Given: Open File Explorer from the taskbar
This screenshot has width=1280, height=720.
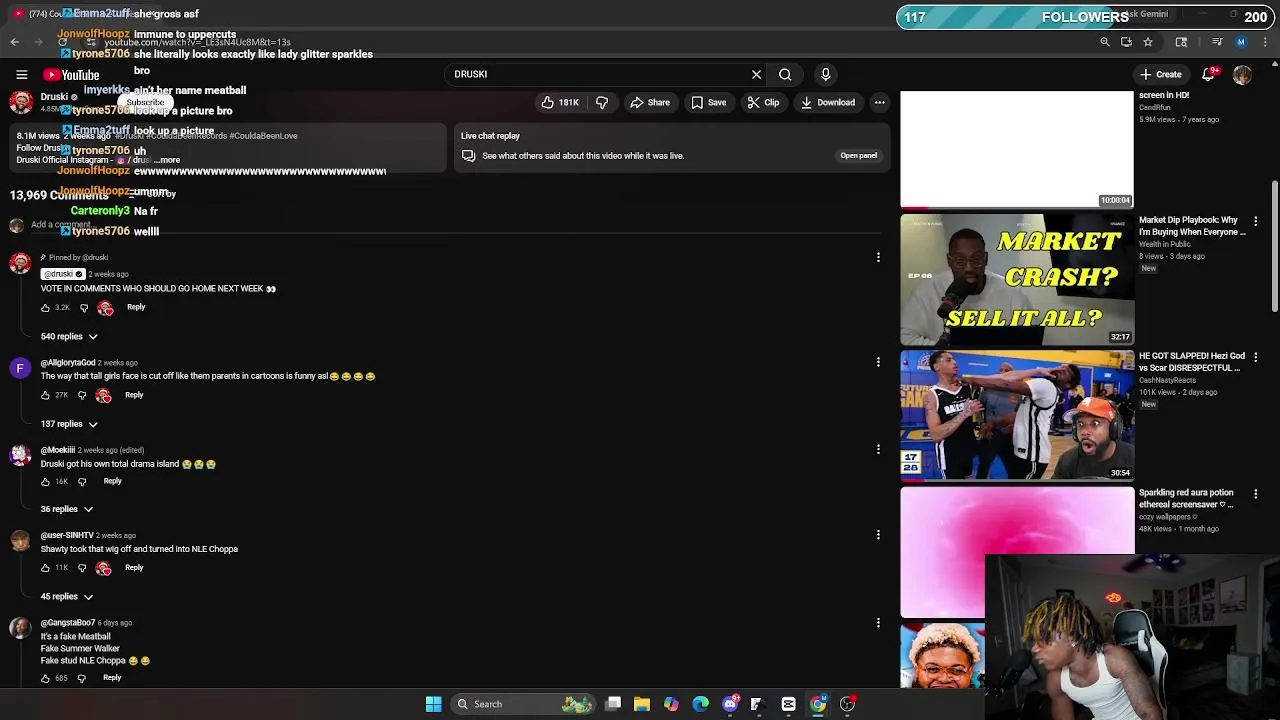Looking at the screenshot, I should pyautogui.click(x=642, y=704).
